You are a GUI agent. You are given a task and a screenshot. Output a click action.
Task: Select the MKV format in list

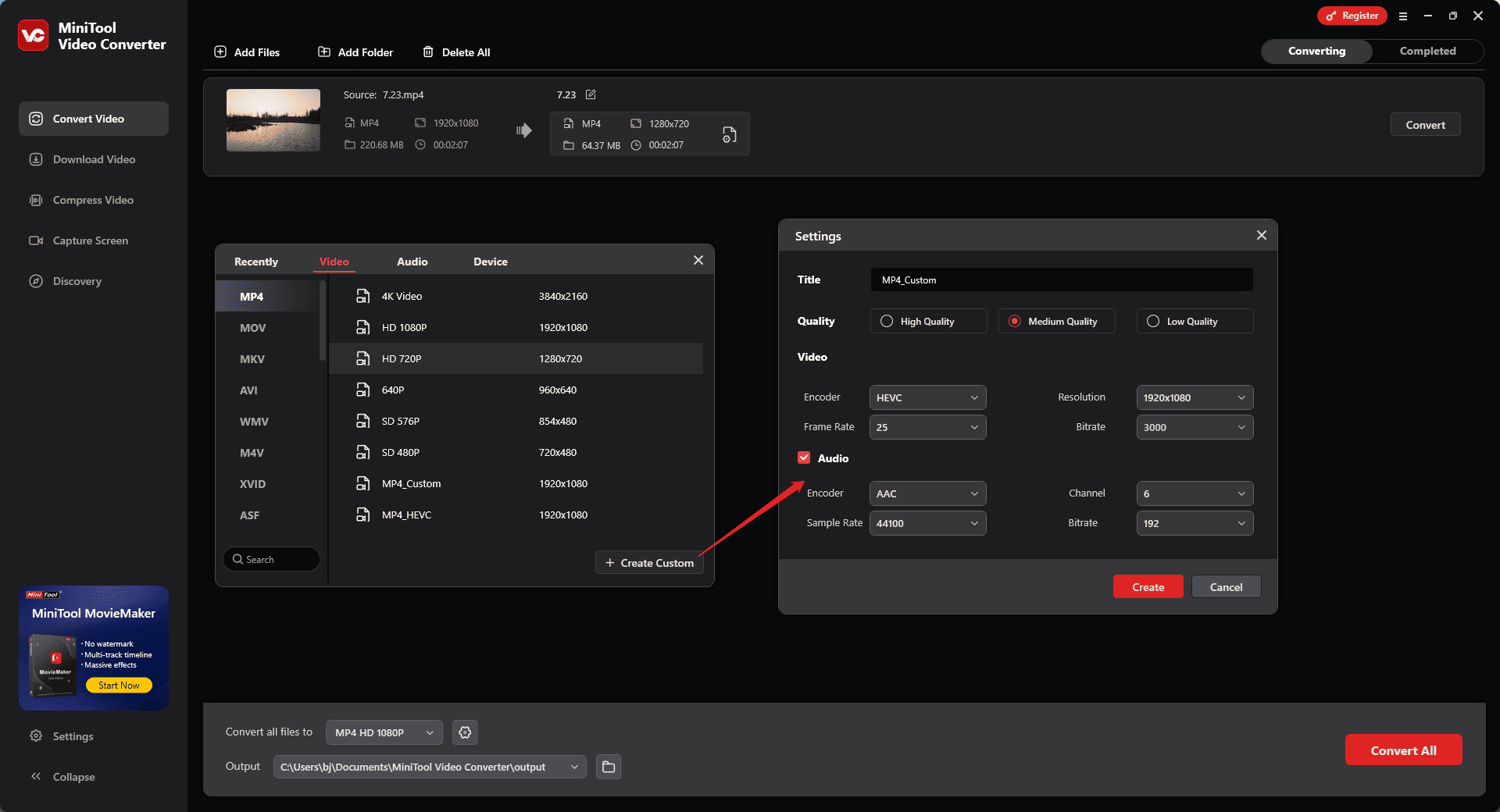click(268, 359)
